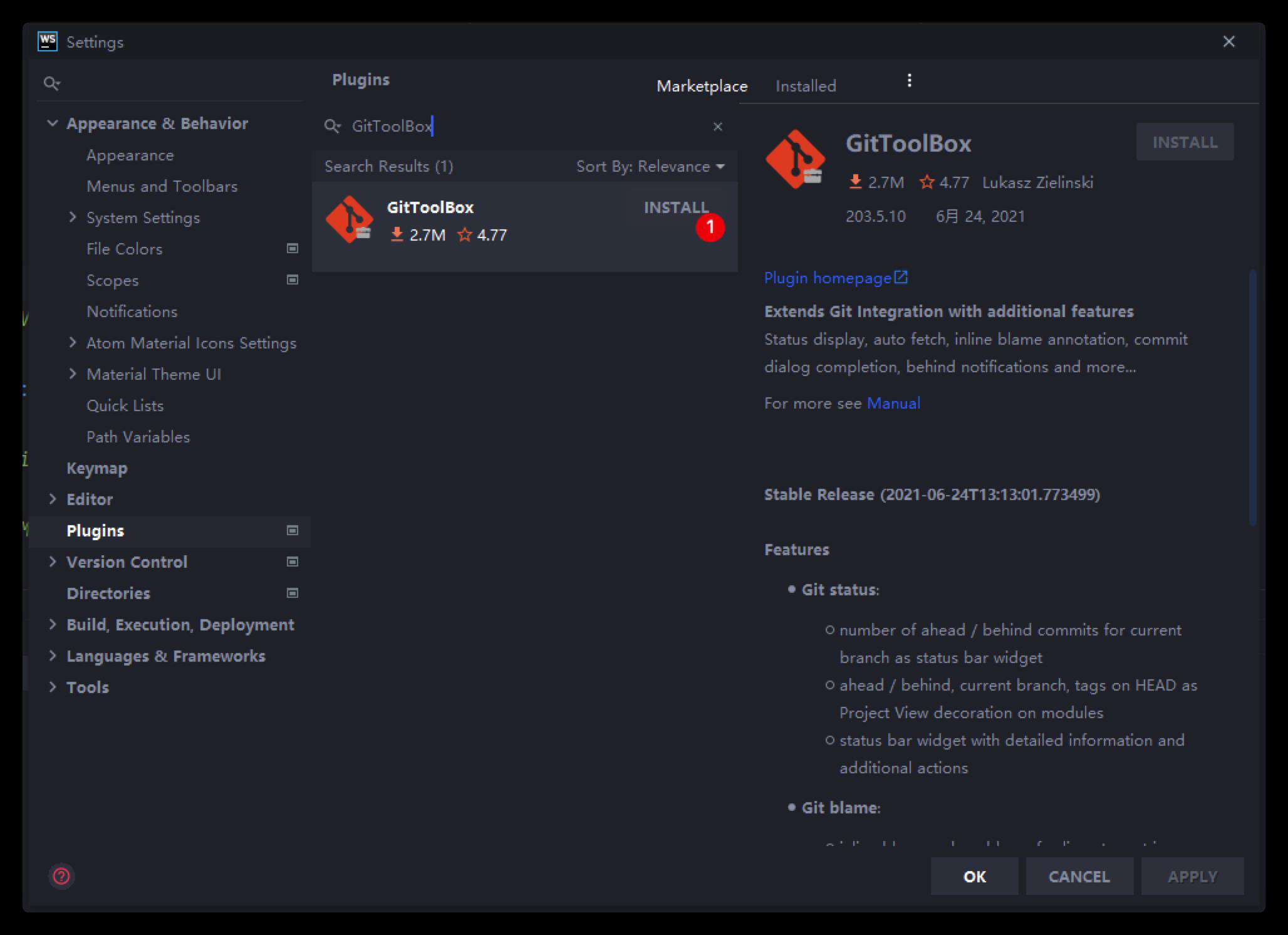Screen dimensions: 1288x935
Task: Open Scopes settings
Action: tap(112, 280)
